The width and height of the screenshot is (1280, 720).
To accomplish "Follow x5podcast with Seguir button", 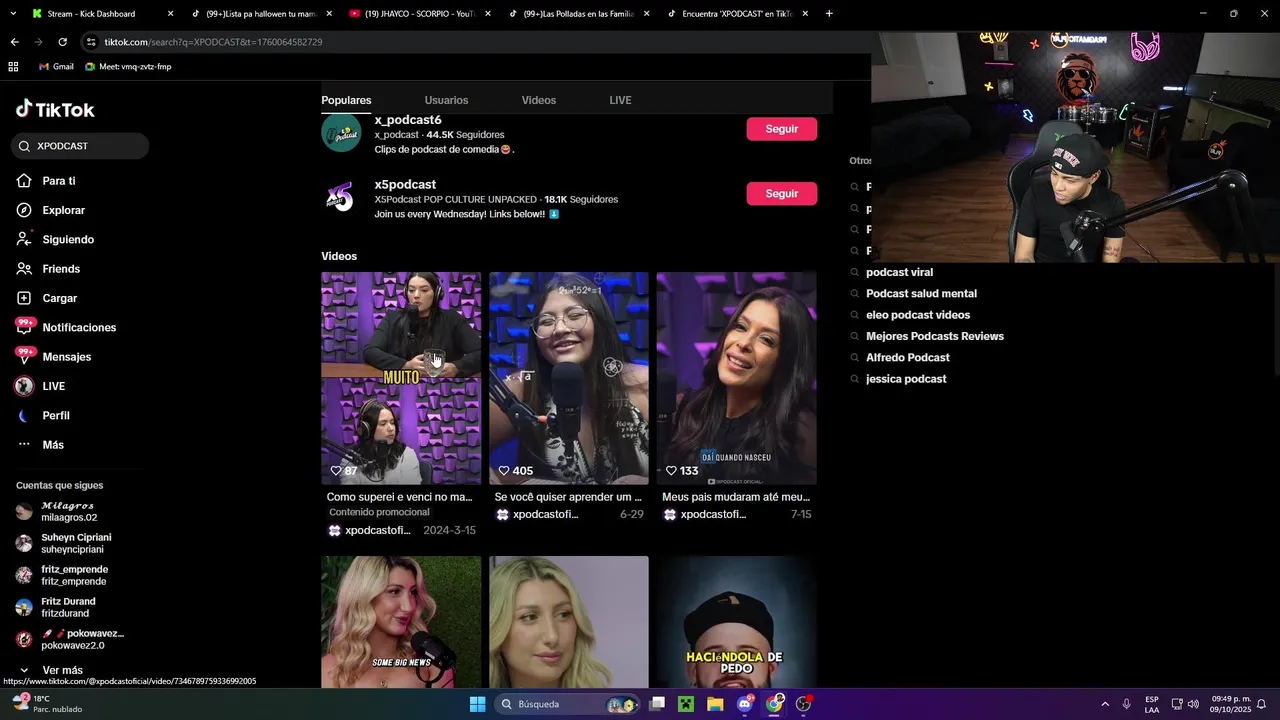I will click(x=782, y=194).
